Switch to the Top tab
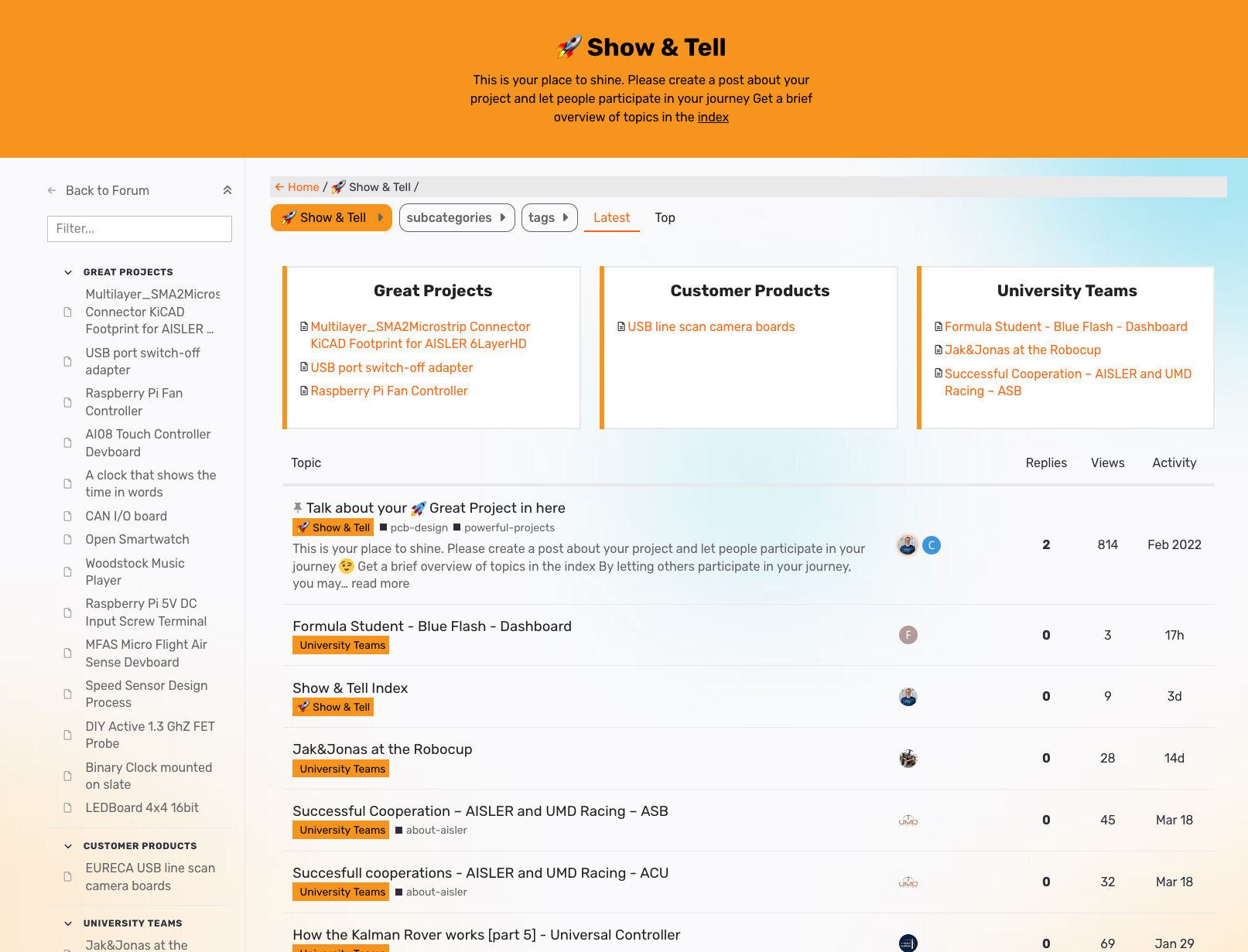This screenshot has width=1248, height=952. point(665,218)
